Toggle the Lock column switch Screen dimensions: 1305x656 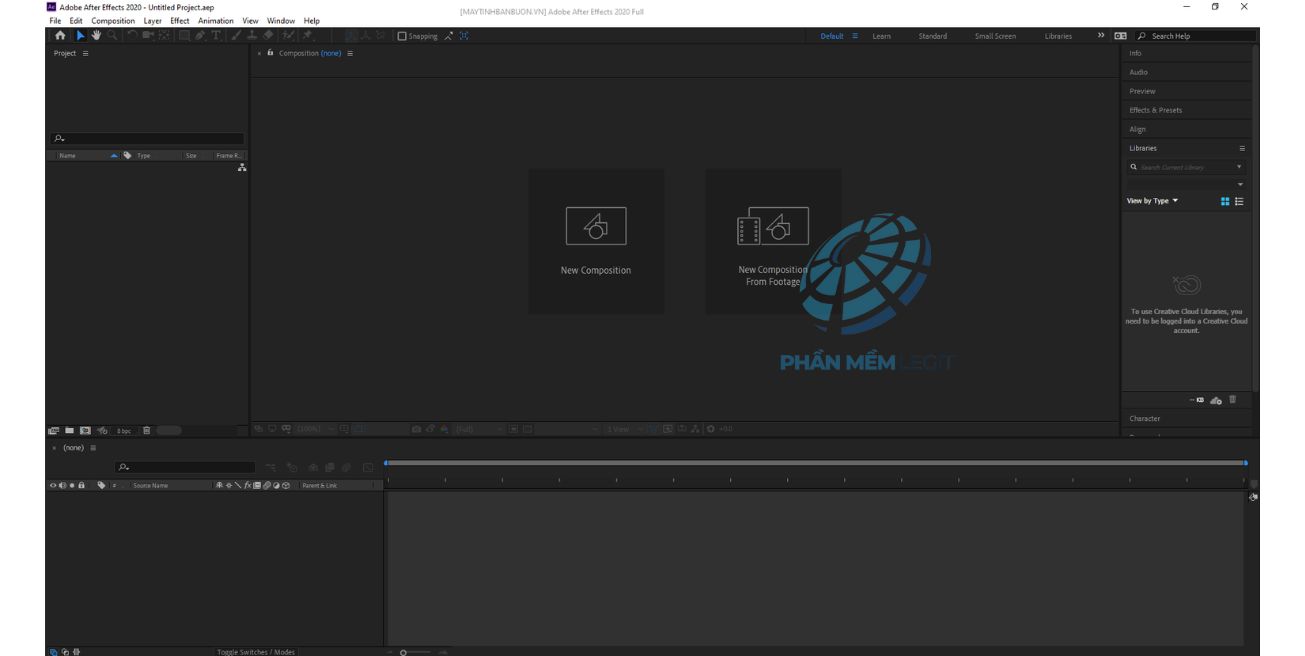click(x=82, y=485)
